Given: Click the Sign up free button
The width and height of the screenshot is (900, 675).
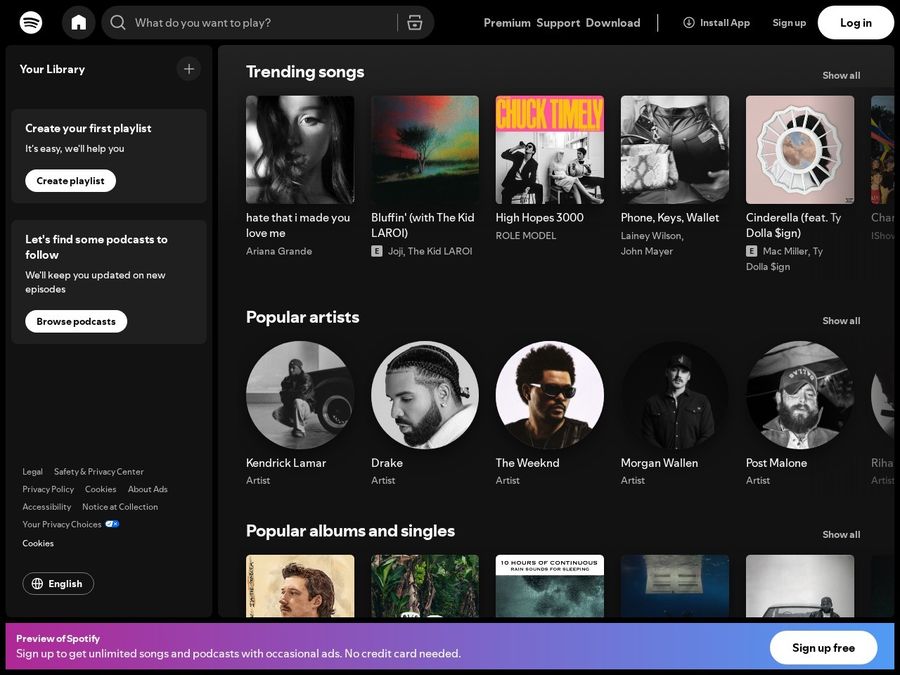Looking at the screenshot, I should click(823, 648).
